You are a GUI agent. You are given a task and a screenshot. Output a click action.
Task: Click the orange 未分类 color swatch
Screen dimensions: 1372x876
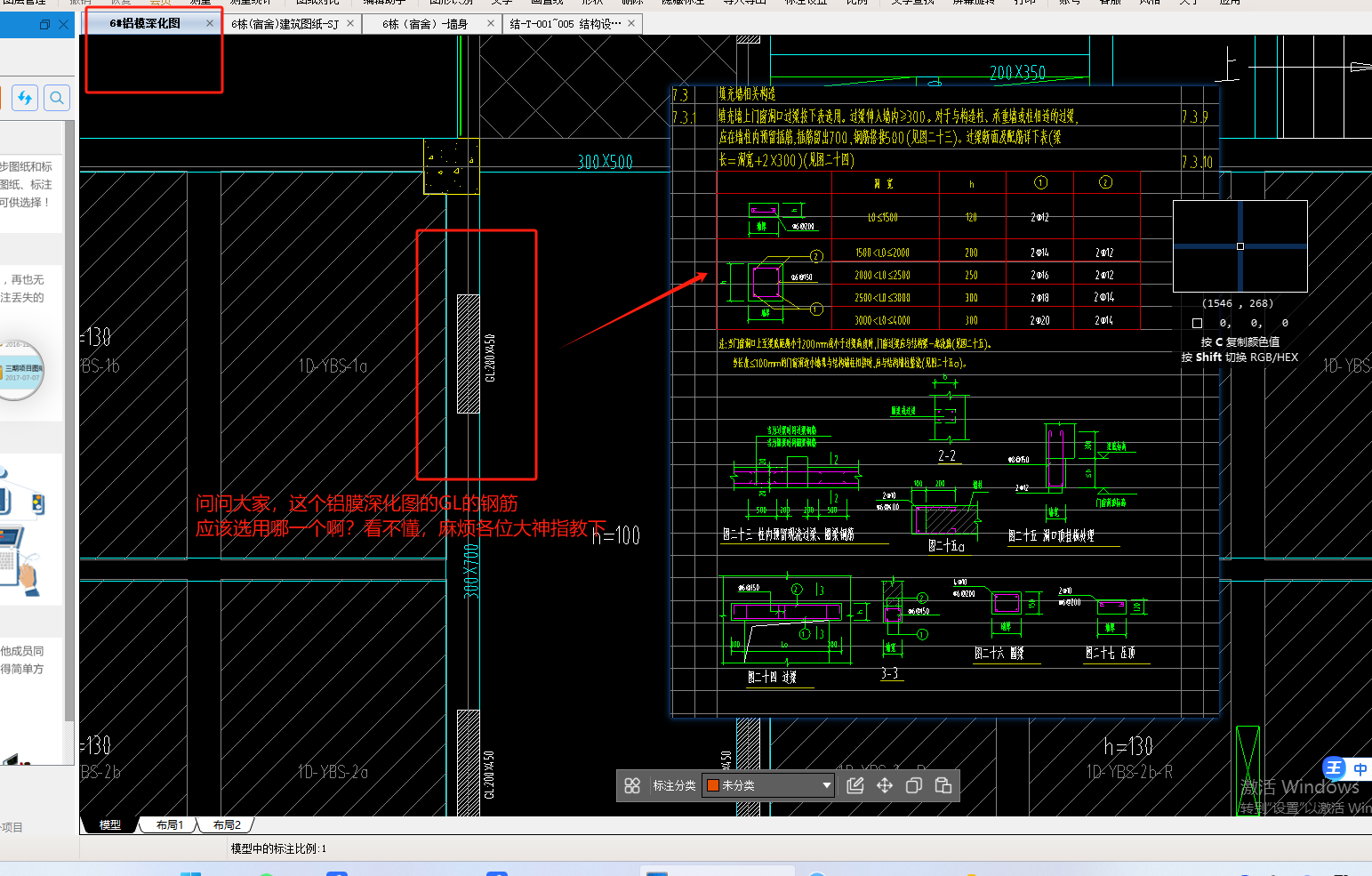[x=712, y=785]
